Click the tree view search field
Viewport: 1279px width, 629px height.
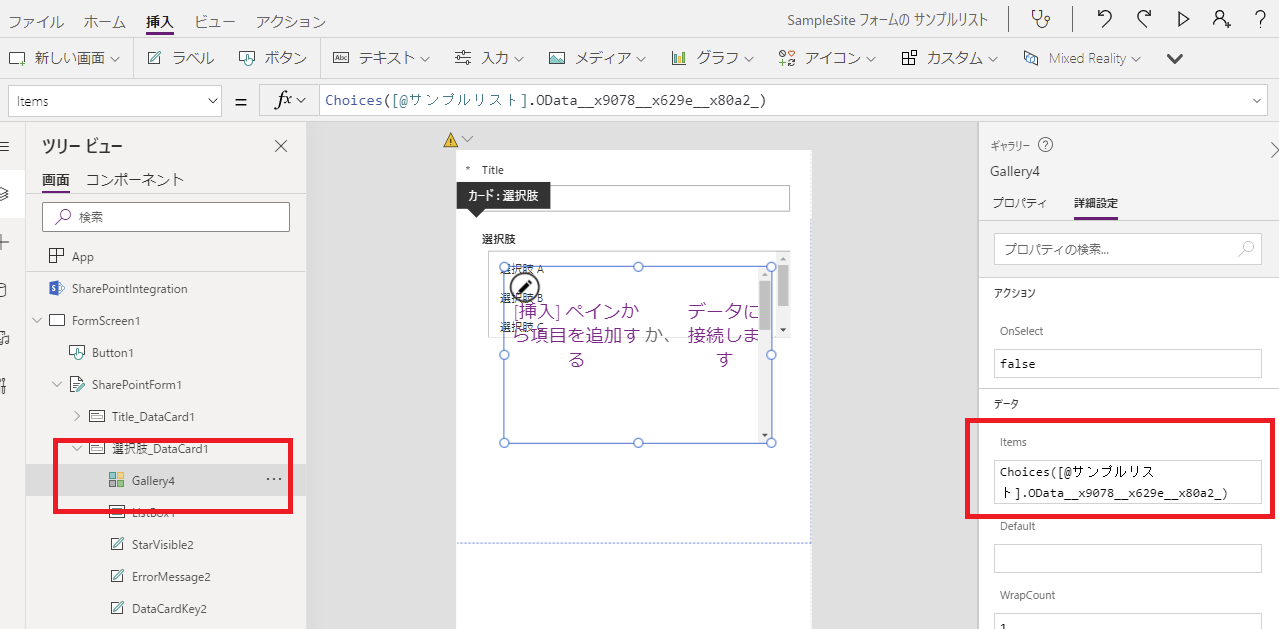pos(166,217)
